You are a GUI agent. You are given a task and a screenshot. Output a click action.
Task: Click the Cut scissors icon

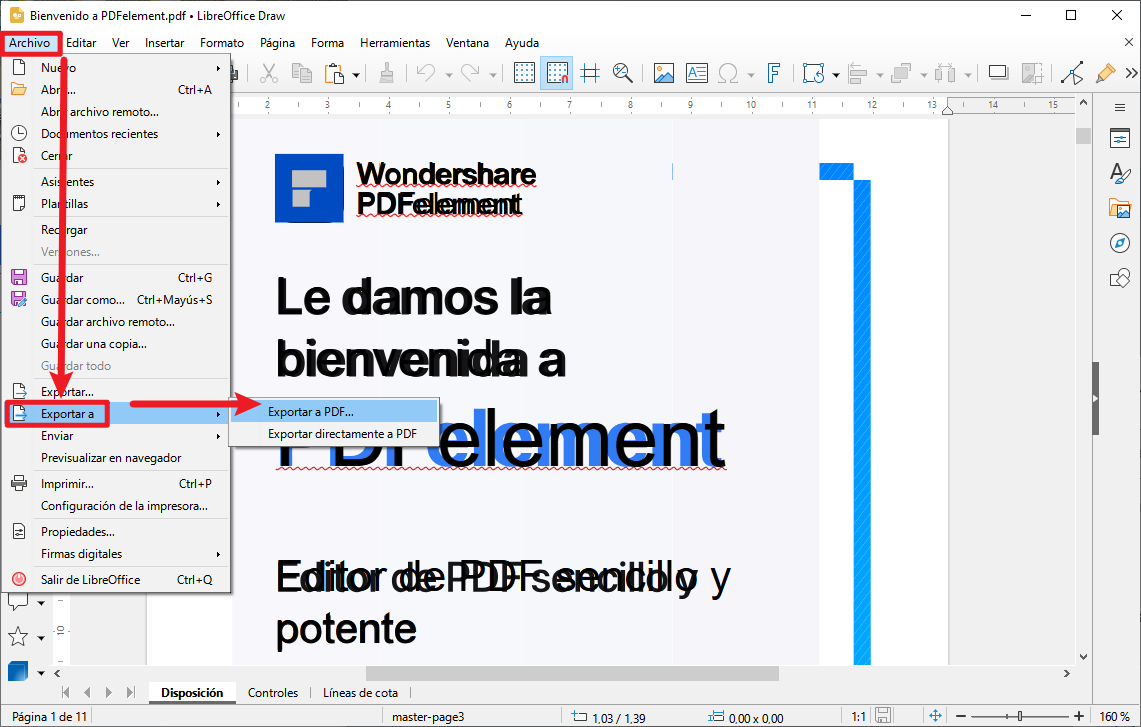[269, 73]
